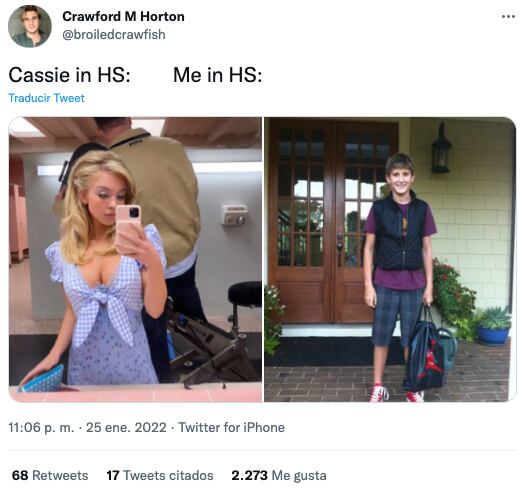
Task: Open the left mirror selfie photo
Action: pos(135,259)
